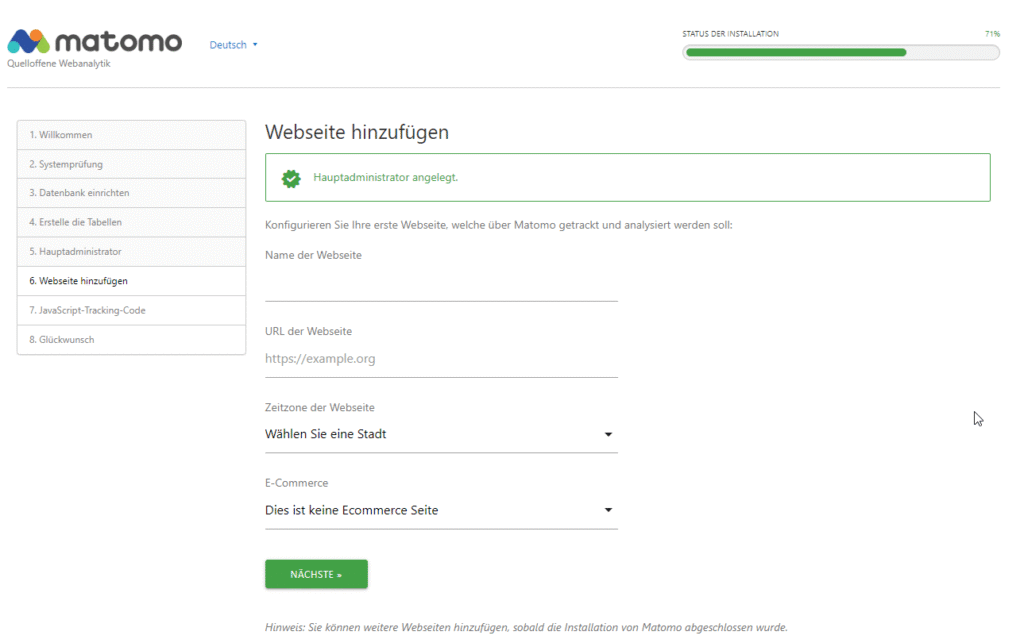The image size is (1024, 643).
Task: Select step 5. Hauptadministrator
Action: point(131,252)
